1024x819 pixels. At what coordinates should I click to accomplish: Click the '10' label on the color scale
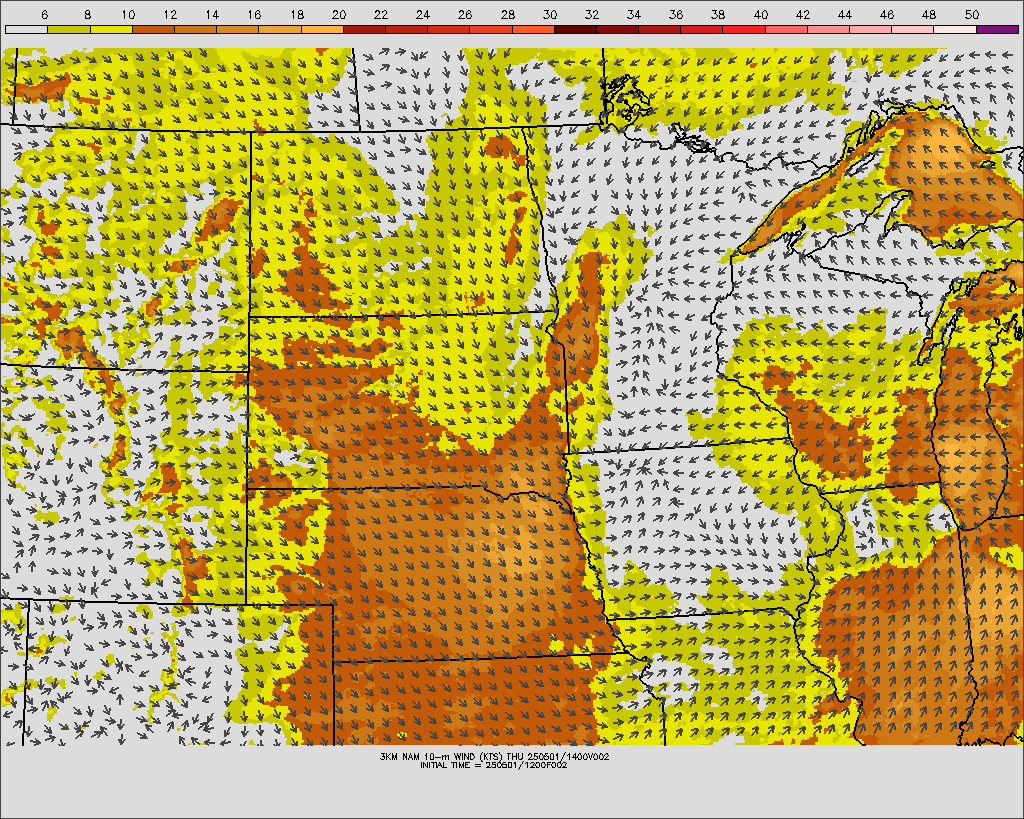[129, 14]
